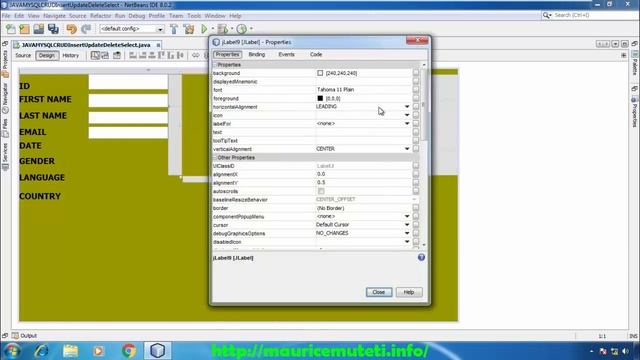Select the Properties tab in dialog
This screenshot has width=640, height=360.
click(x=227, y=54)
